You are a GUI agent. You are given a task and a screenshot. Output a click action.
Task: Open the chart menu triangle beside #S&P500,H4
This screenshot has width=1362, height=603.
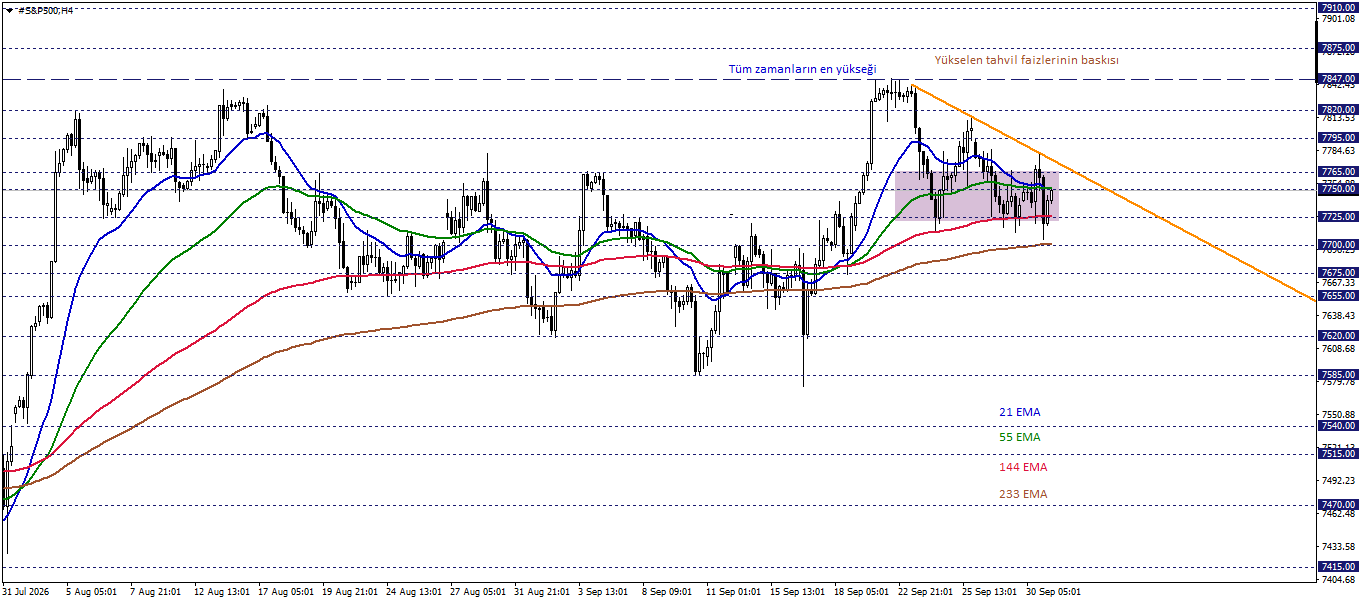pyautogui.click(x=10, y=10)
